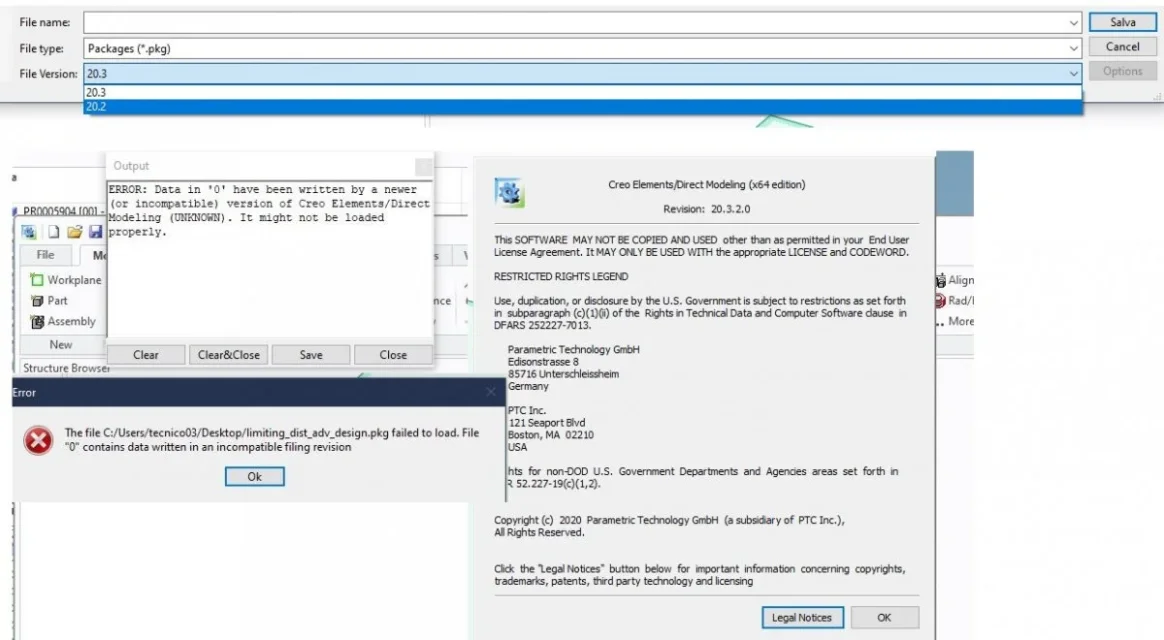Viewport: 1164px width, 640px height.
Task: Click the New group label in ribbon
Action: coord(61,345)
